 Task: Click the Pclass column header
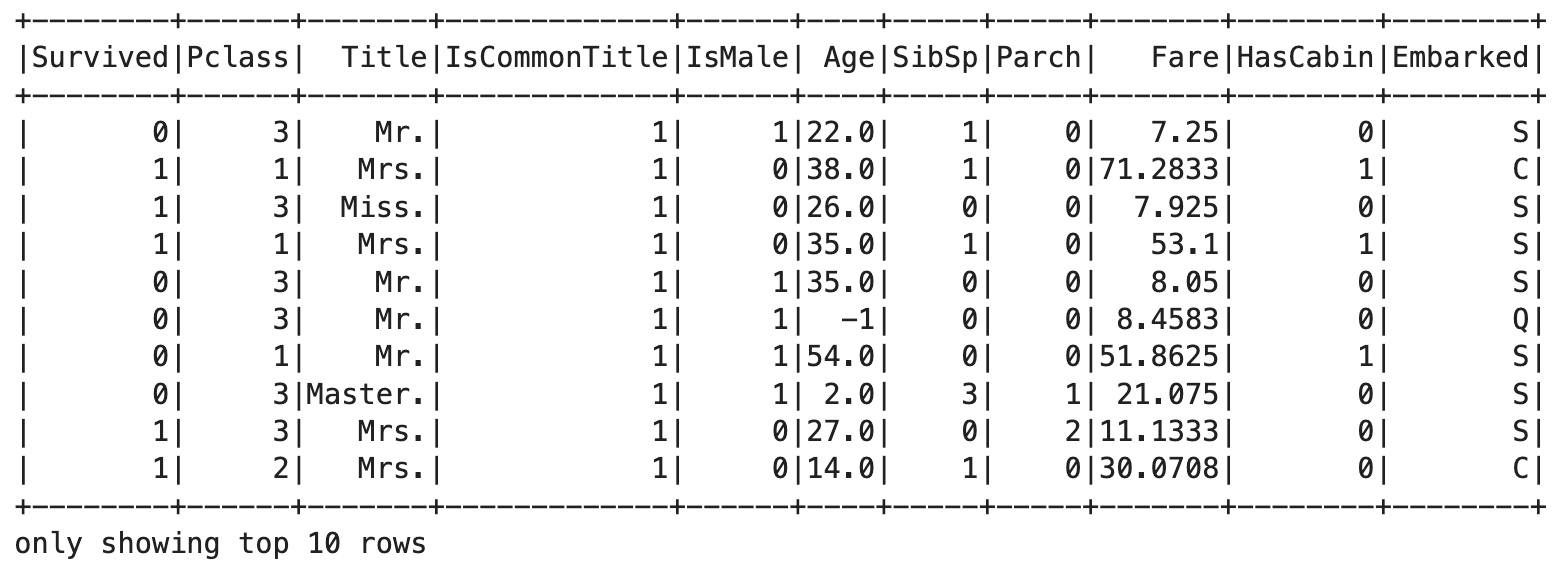point(238,58)
